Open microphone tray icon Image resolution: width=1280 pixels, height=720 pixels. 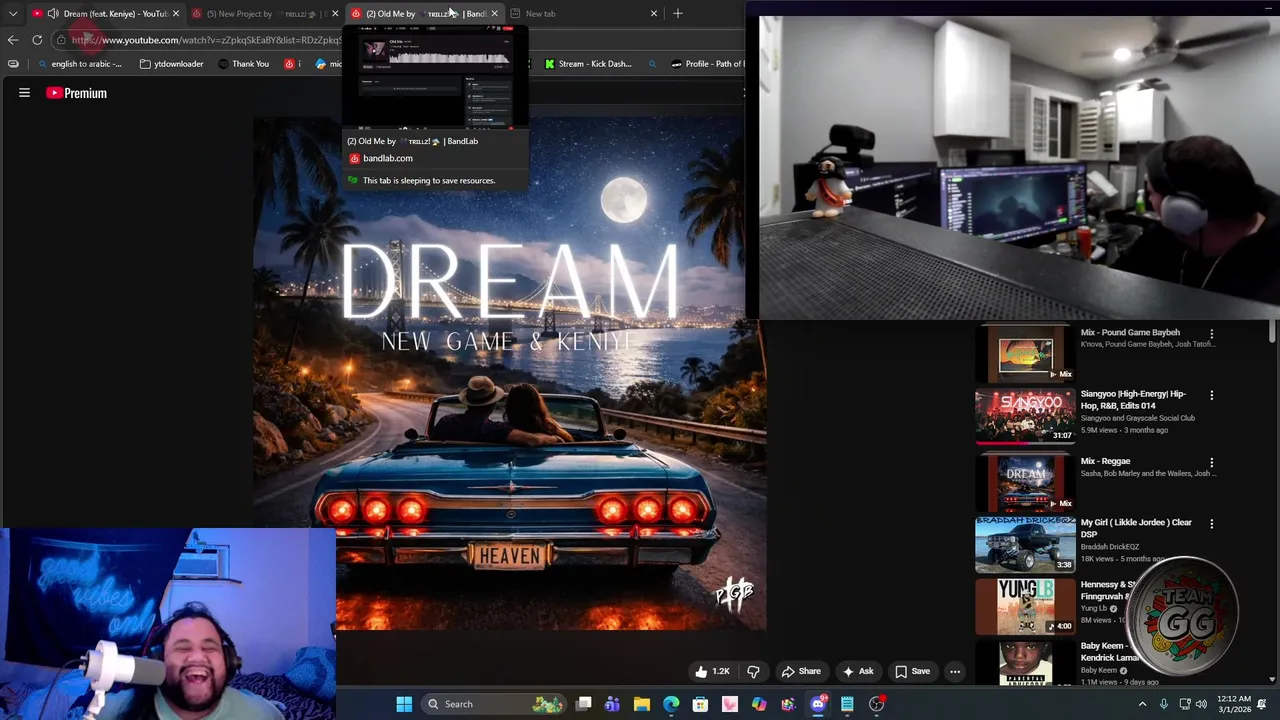tap(1164, 704)
